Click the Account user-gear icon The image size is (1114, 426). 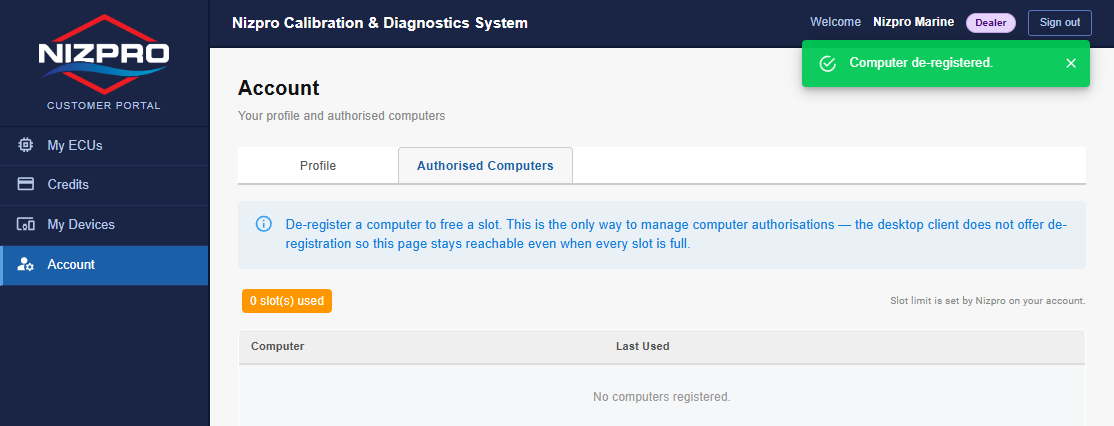pyautogui.click(x=26, y=265)
